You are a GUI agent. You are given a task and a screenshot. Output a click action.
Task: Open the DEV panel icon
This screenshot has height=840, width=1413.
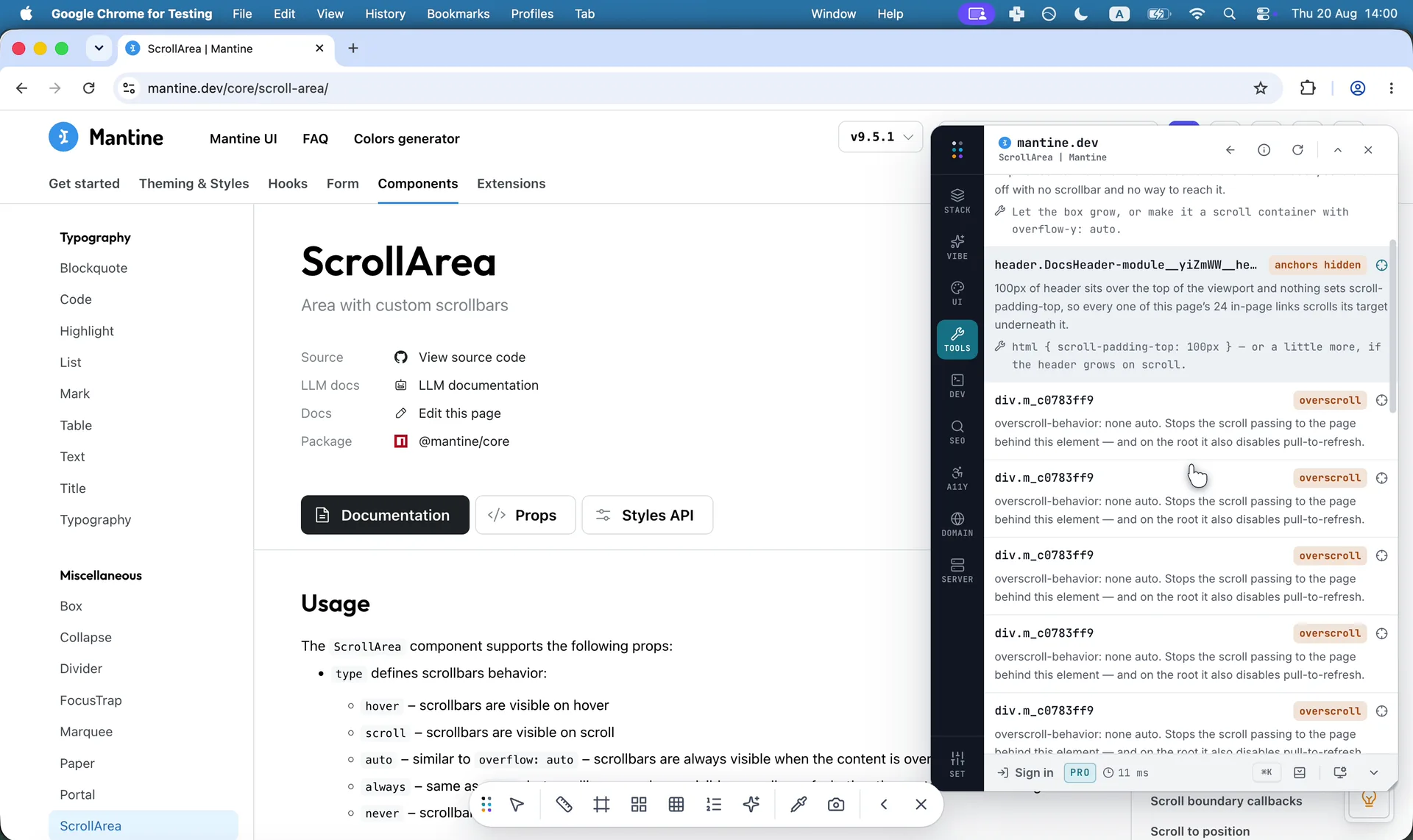click(x=957, y=385)
